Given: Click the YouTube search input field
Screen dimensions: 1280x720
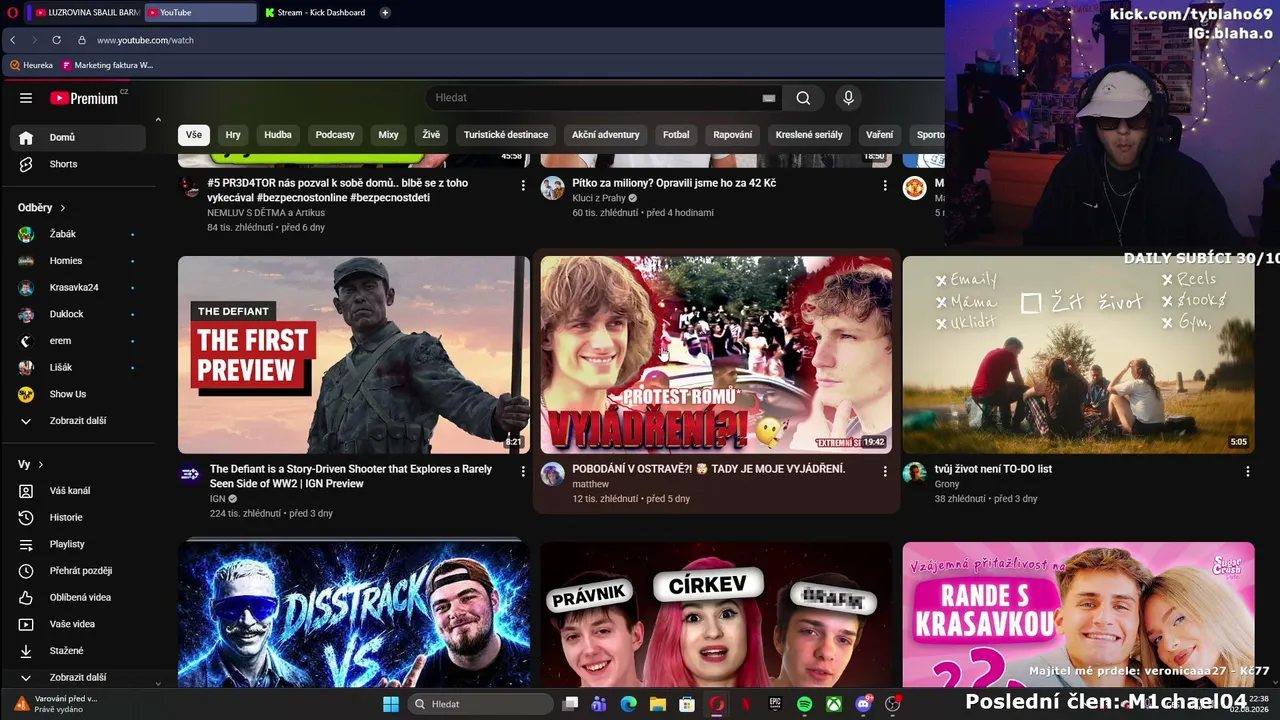Looking at the screenshot, I should click(596, 98).
